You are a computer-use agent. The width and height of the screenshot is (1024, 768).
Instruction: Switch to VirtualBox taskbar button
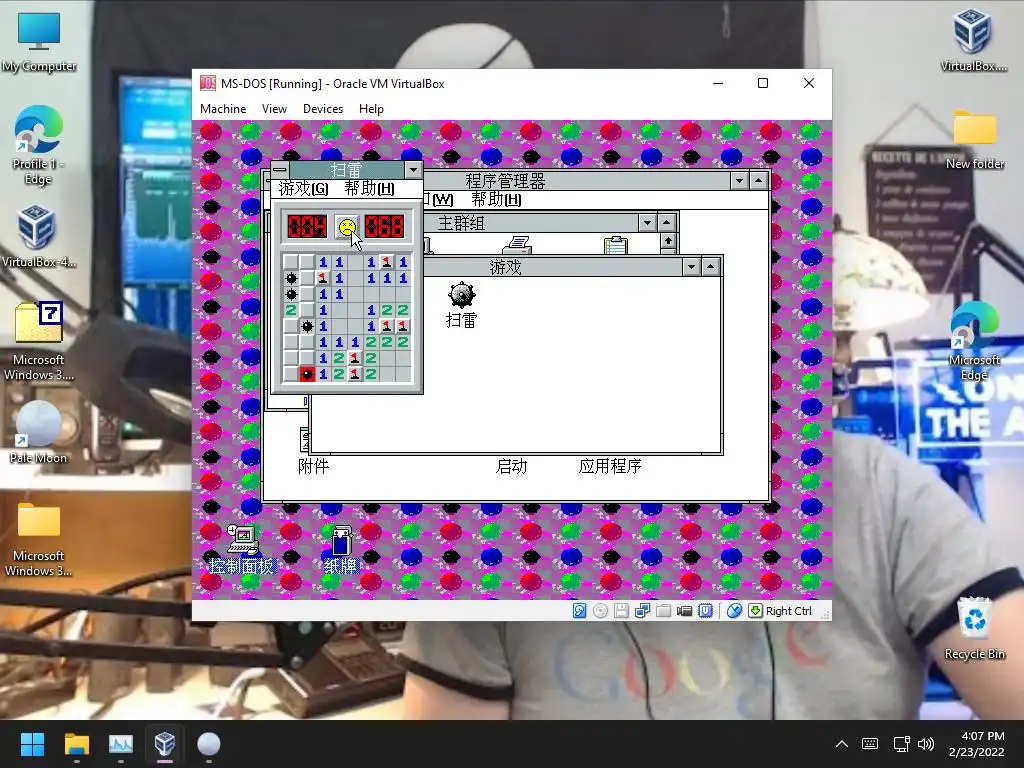[165, 744]
